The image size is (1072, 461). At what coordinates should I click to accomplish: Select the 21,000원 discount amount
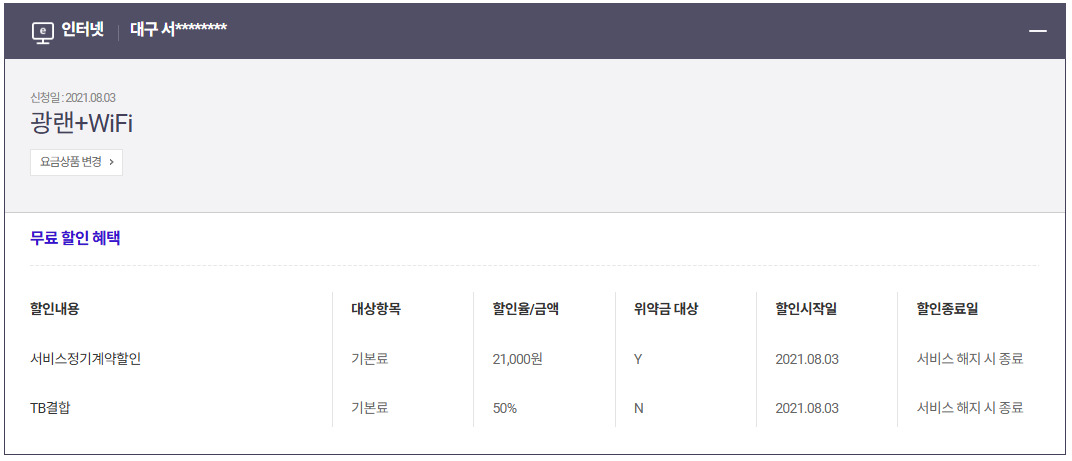[518, 359]
